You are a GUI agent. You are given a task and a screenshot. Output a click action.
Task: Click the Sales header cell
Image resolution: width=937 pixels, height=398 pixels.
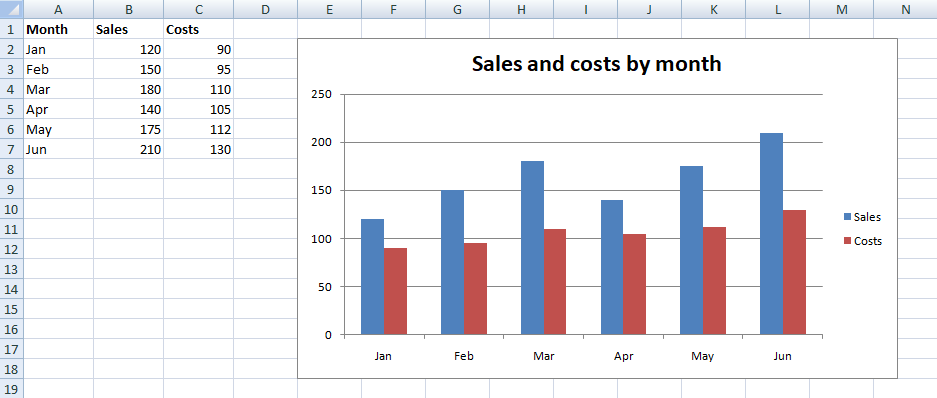[128, 29]
